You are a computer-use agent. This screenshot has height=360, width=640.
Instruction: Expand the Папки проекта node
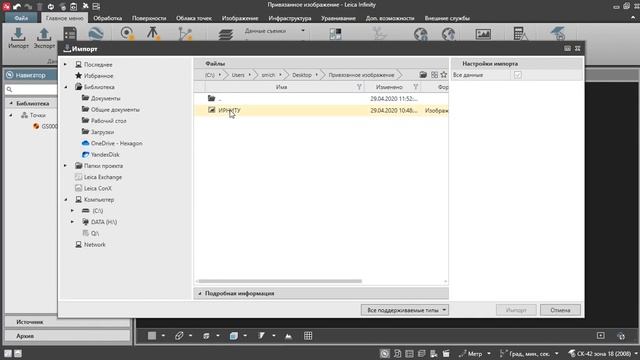65,166
